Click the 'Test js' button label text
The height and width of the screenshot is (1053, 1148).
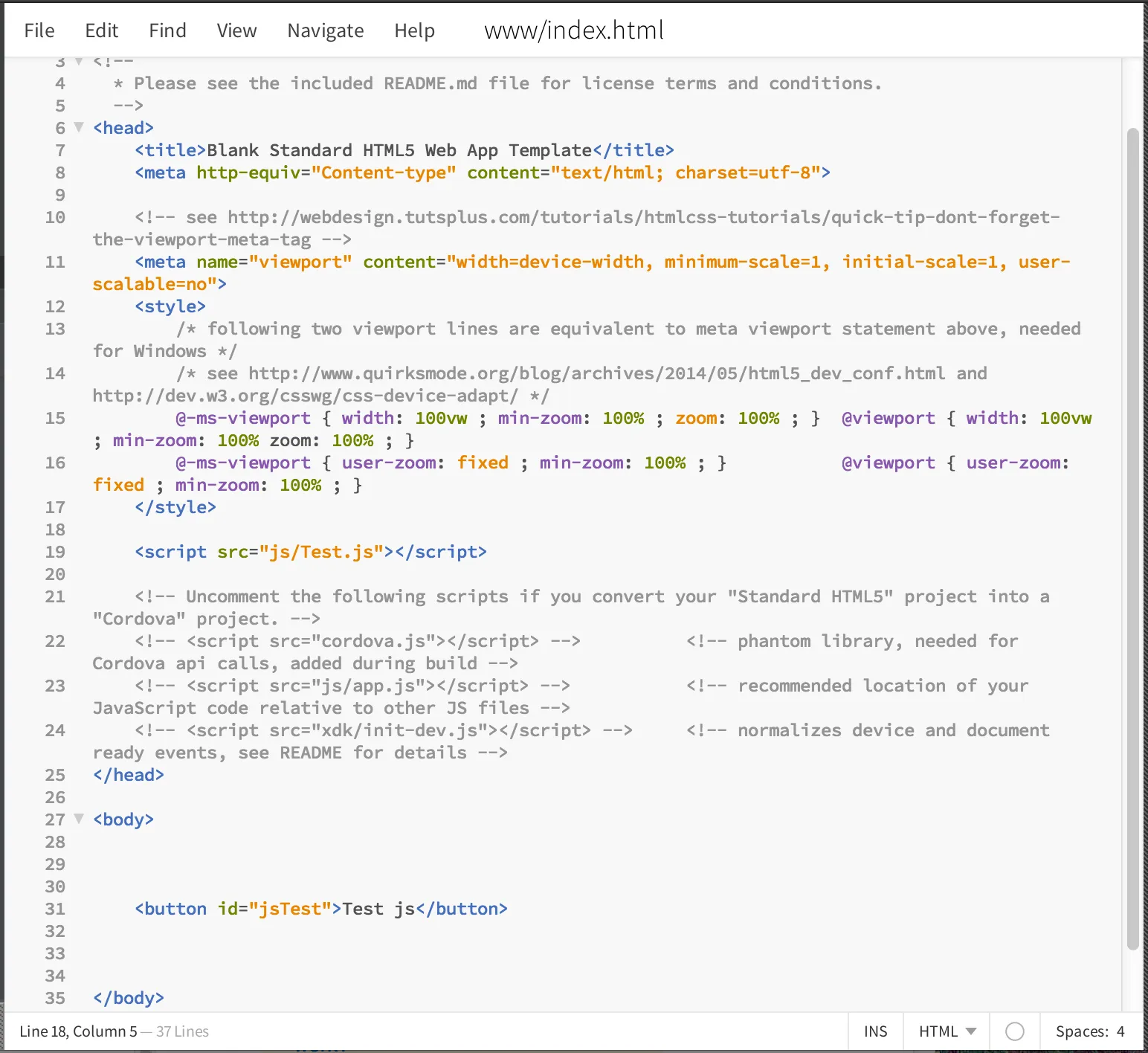(x=378, y=909)
